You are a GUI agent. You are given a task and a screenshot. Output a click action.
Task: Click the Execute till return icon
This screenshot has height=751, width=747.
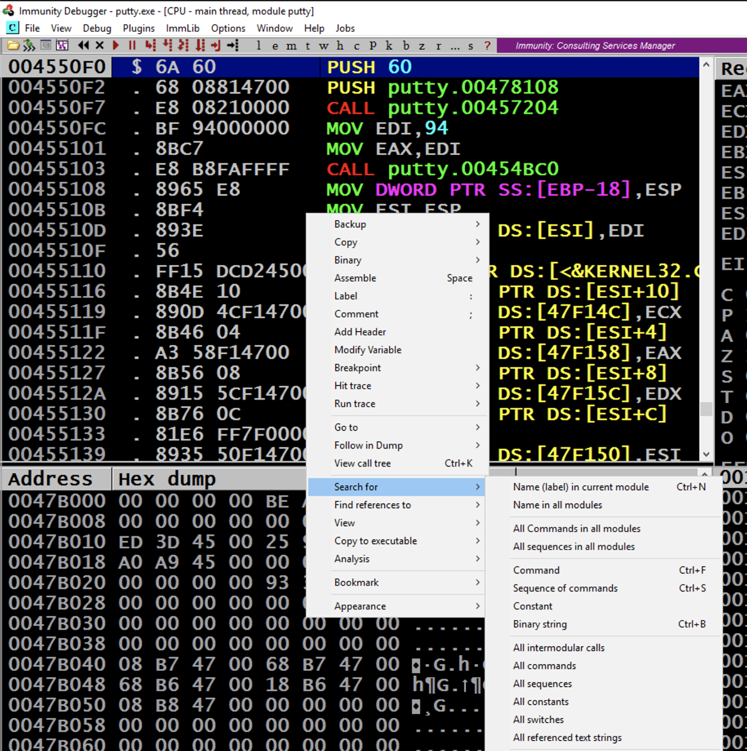215,46
